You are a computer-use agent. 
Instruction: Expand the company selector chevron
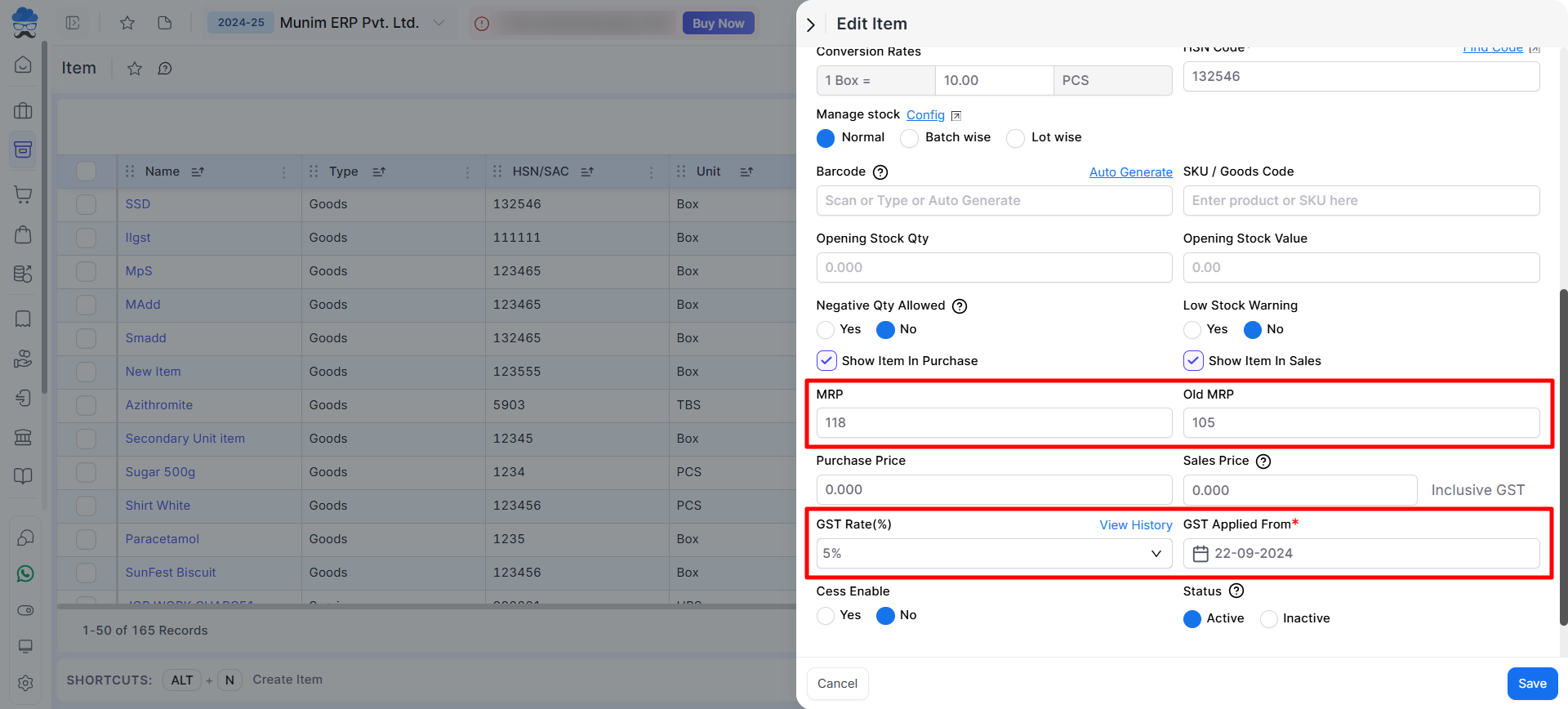coord(439,23)
